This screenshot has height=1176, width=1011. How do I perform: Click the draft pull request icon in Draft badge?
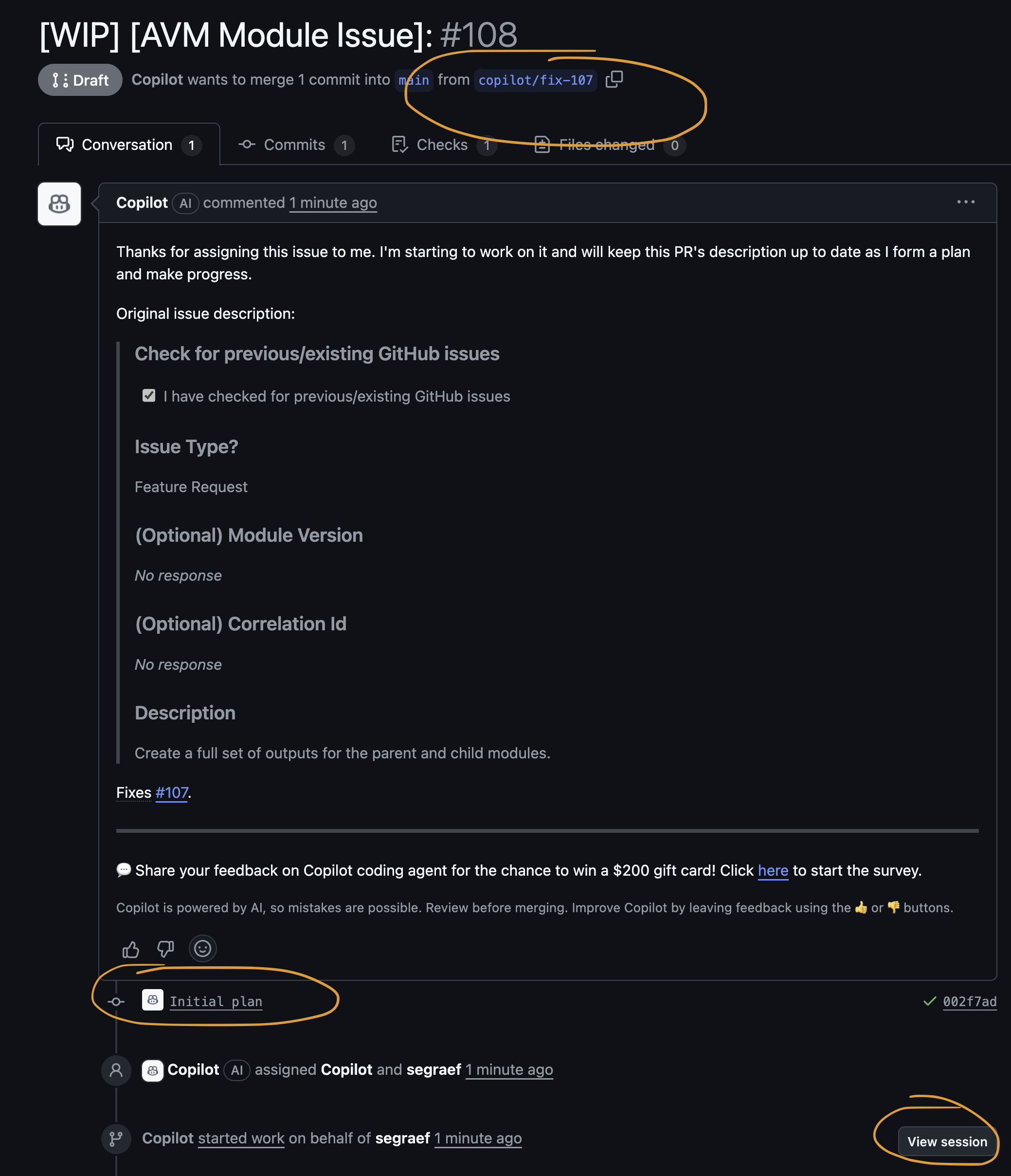[58, 79]
